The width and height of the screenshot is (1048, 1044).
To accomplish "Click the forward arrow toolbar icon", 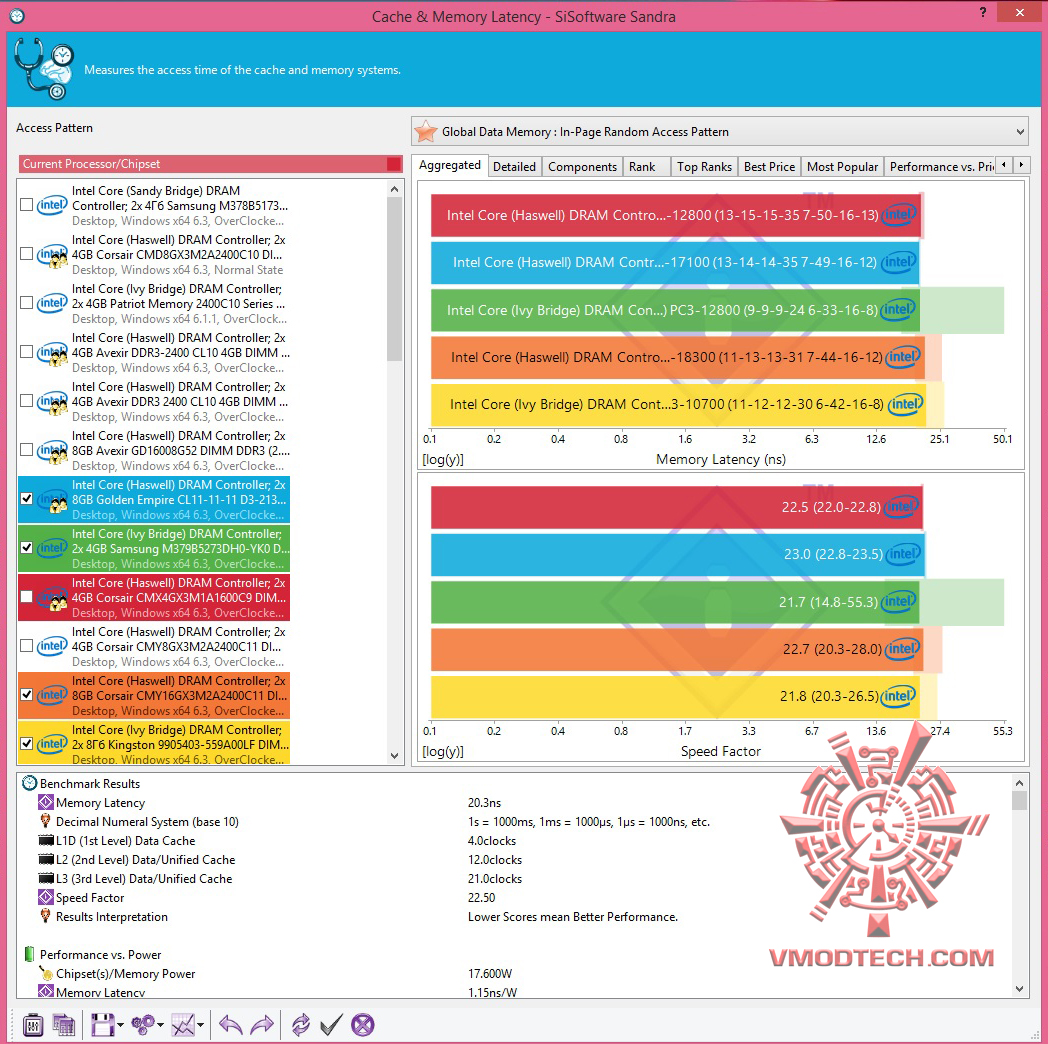I will (x=261, y=1025).
